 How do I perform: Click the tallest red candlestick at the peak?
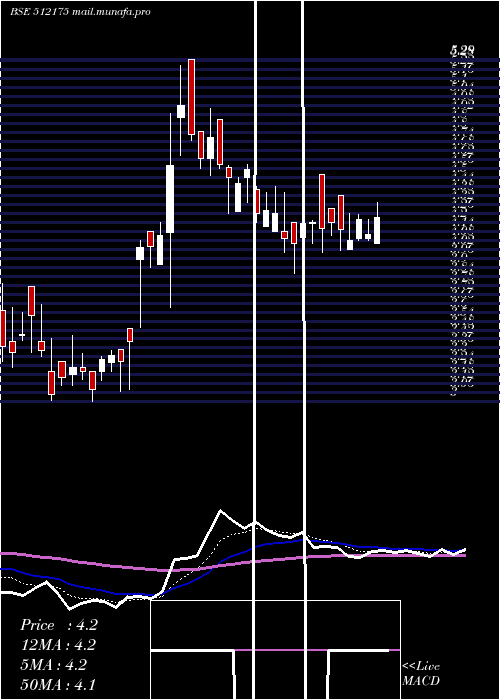pyautogui.click(x=191, y=96)
